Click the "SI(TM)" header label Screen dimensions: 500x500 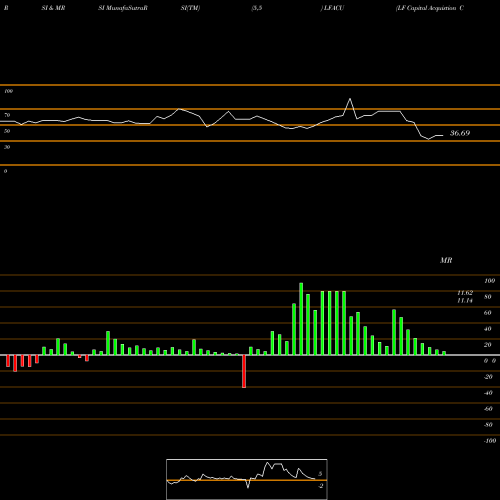point(190,8)
